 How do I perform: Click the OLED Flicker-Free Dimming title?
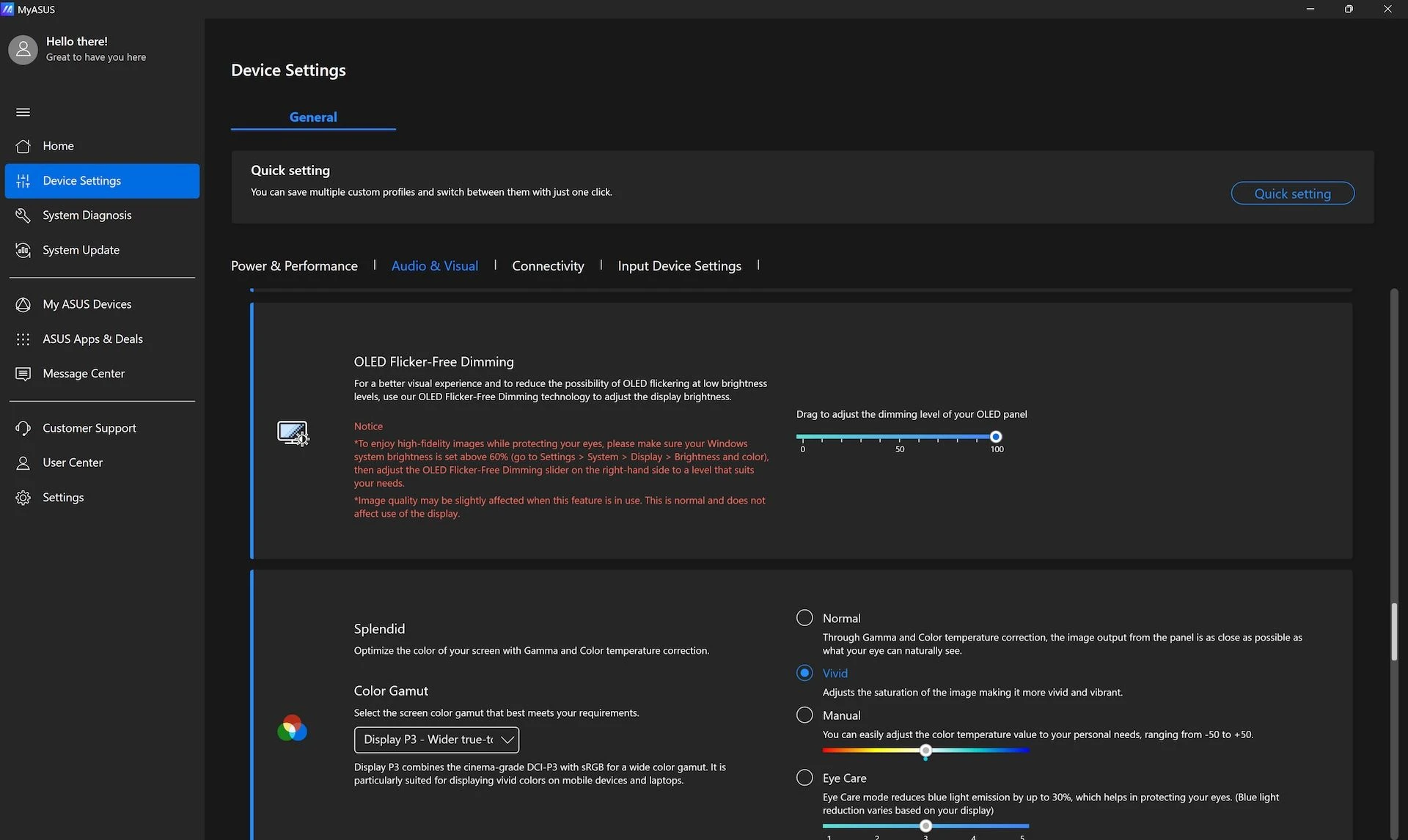click(433, 361)
